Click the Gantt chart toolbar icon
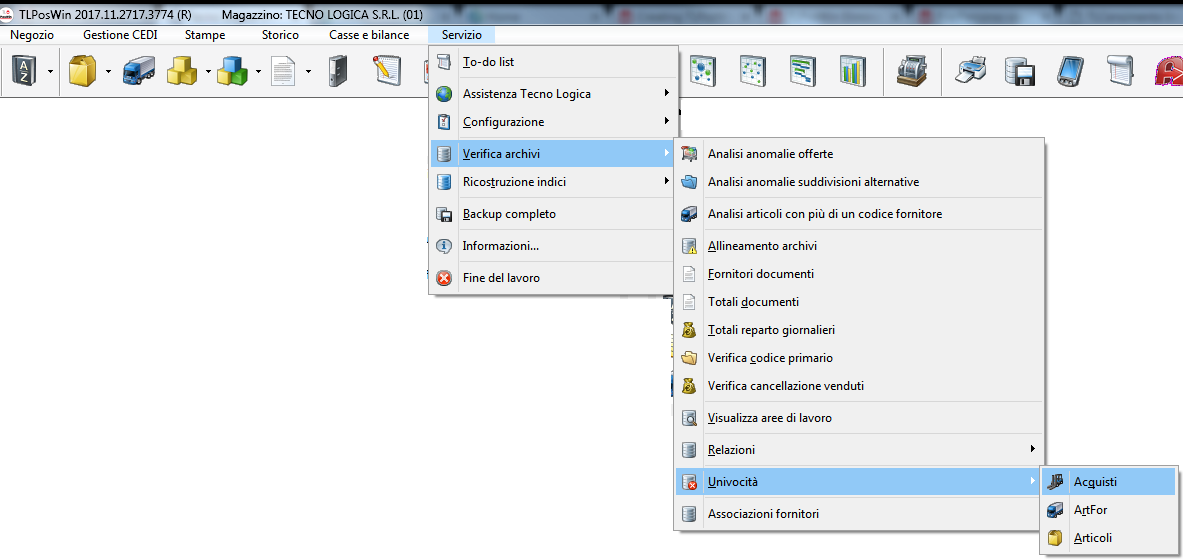Viewport: 1183px width, 560px height. 803,71
